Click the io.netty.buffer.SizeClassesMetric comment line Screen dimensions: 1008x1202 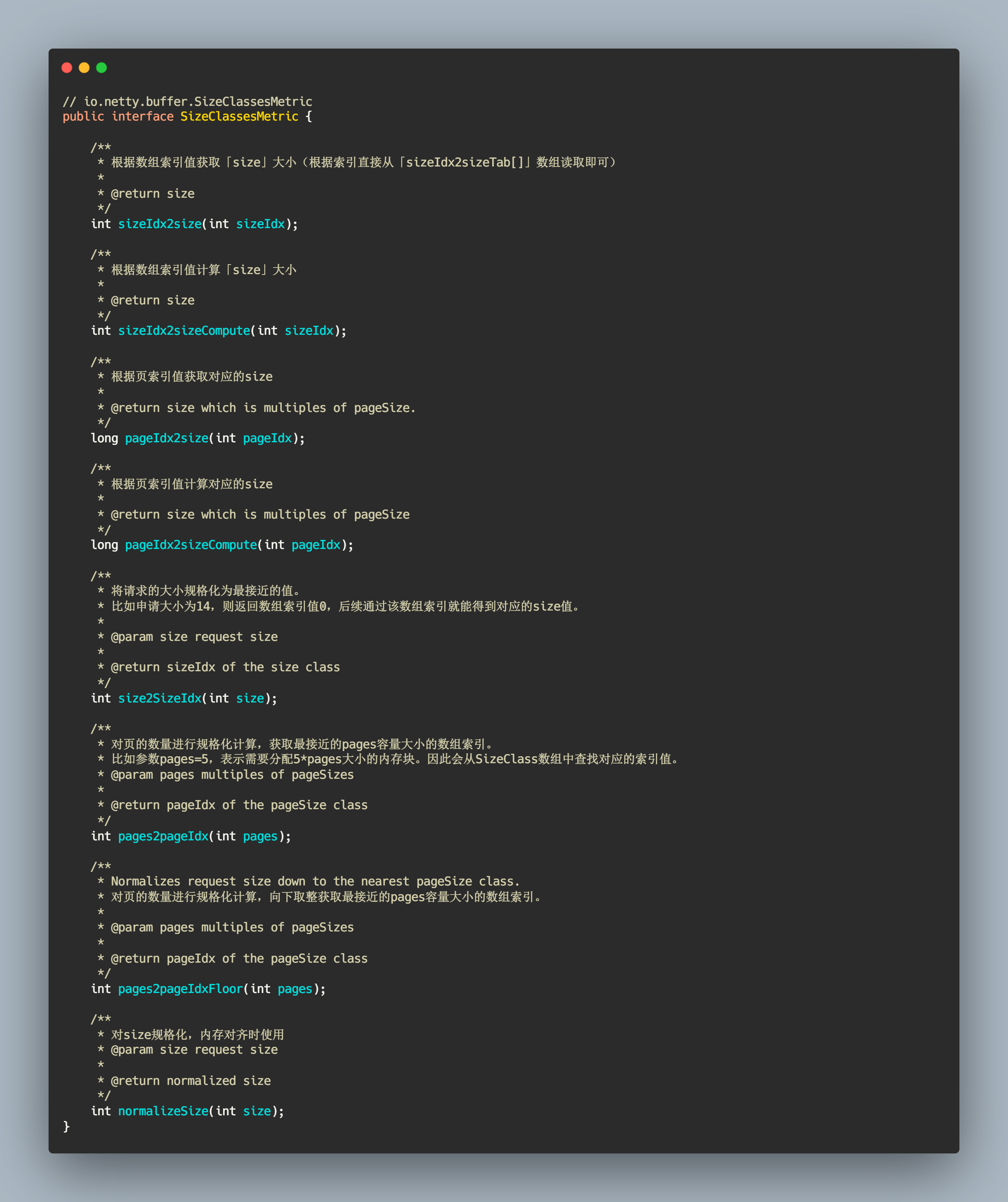(187, 101)
